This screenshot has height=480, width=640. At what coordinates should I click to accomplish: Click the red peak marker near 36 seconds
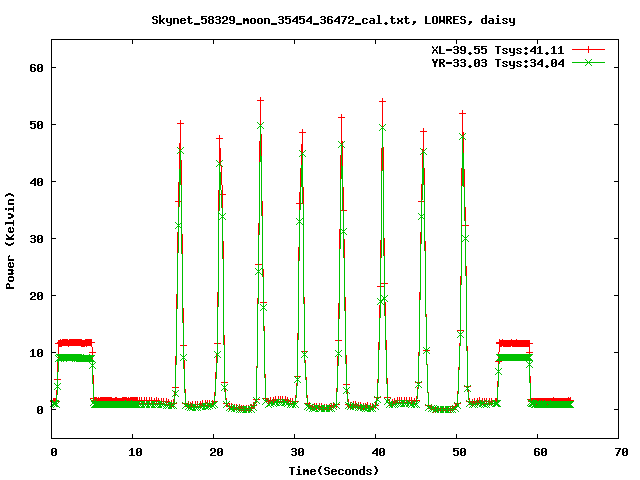[x=342, y=117]
